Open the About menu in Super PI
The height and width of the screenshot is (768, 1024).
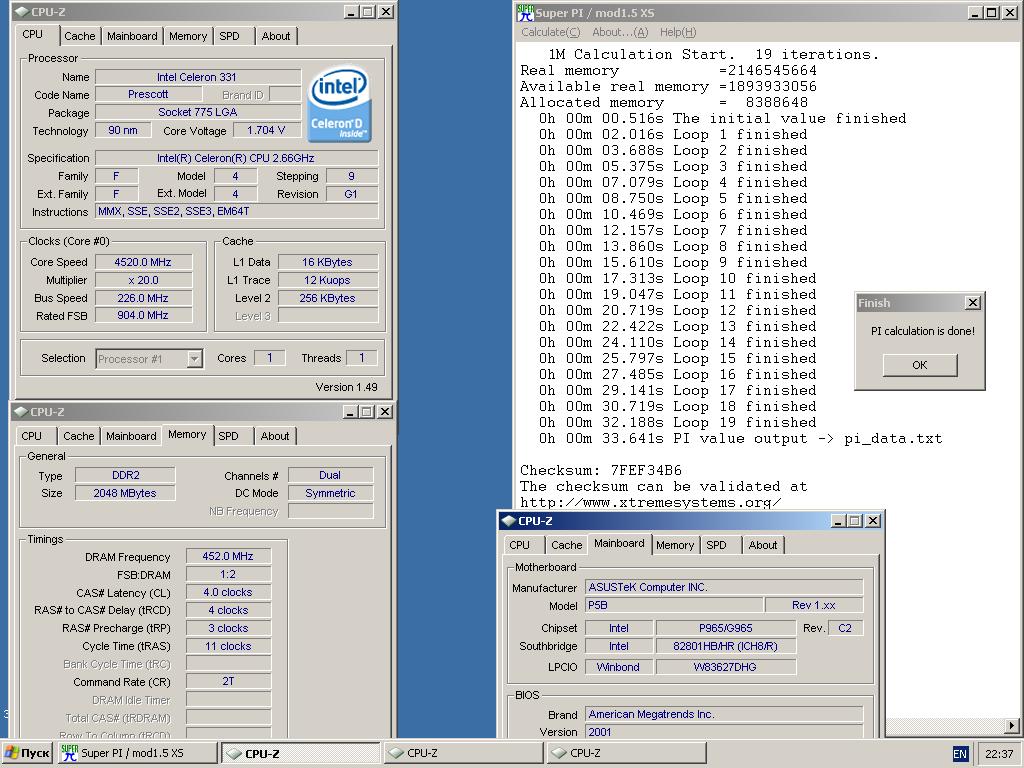620,32
